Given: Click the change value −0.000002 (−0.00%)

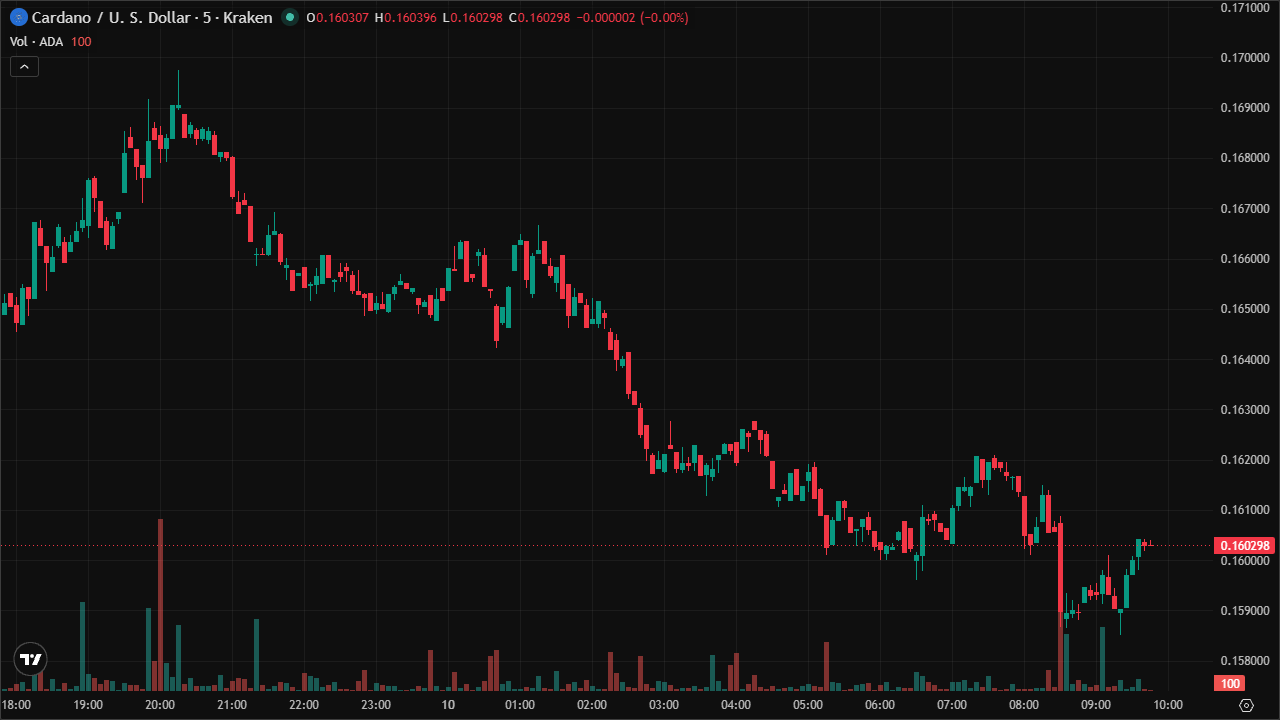Looking at the screenshot, I should 631,18.
